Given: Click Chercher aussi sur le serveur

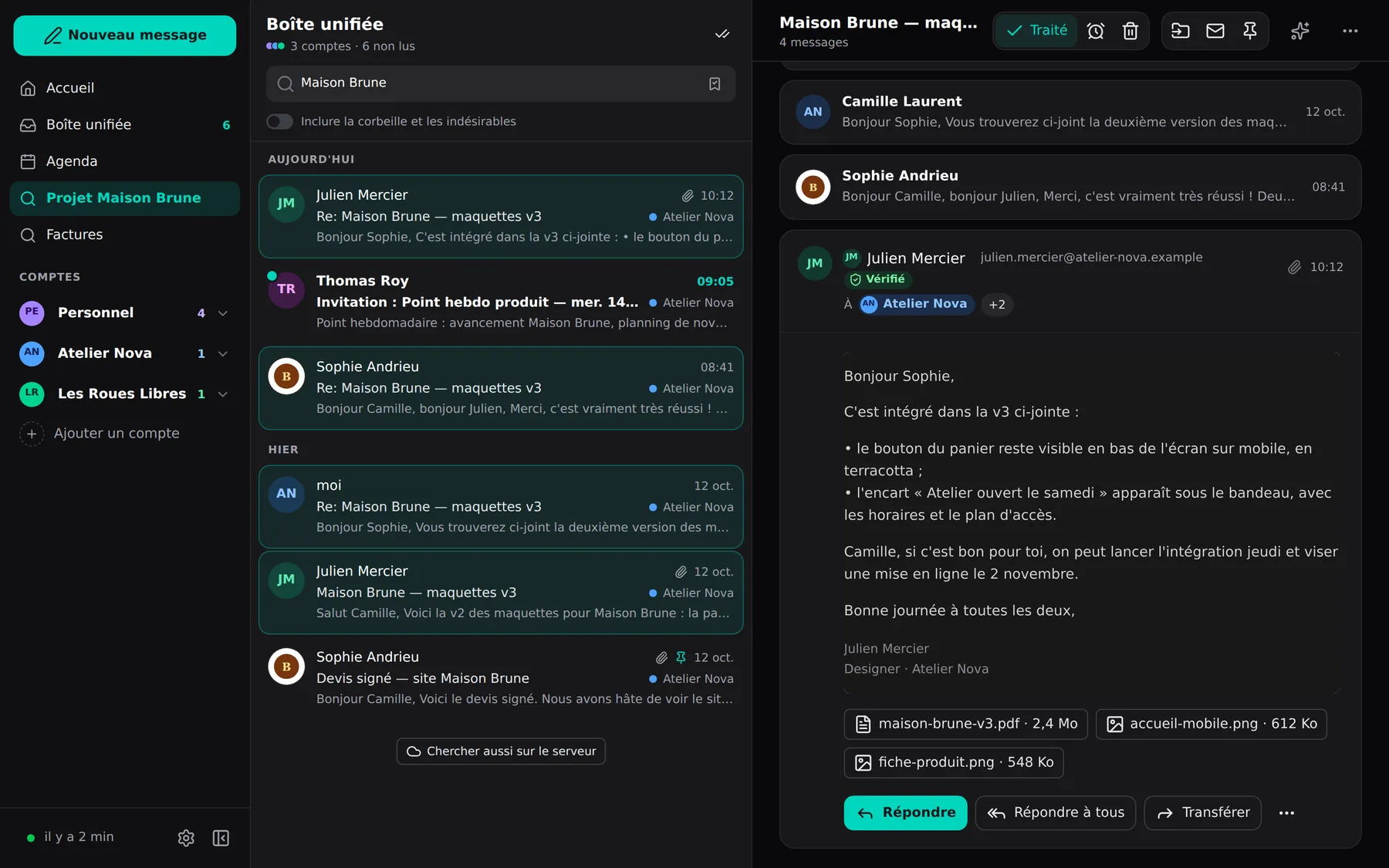Looking at the screenshot, I should point(501,751).
